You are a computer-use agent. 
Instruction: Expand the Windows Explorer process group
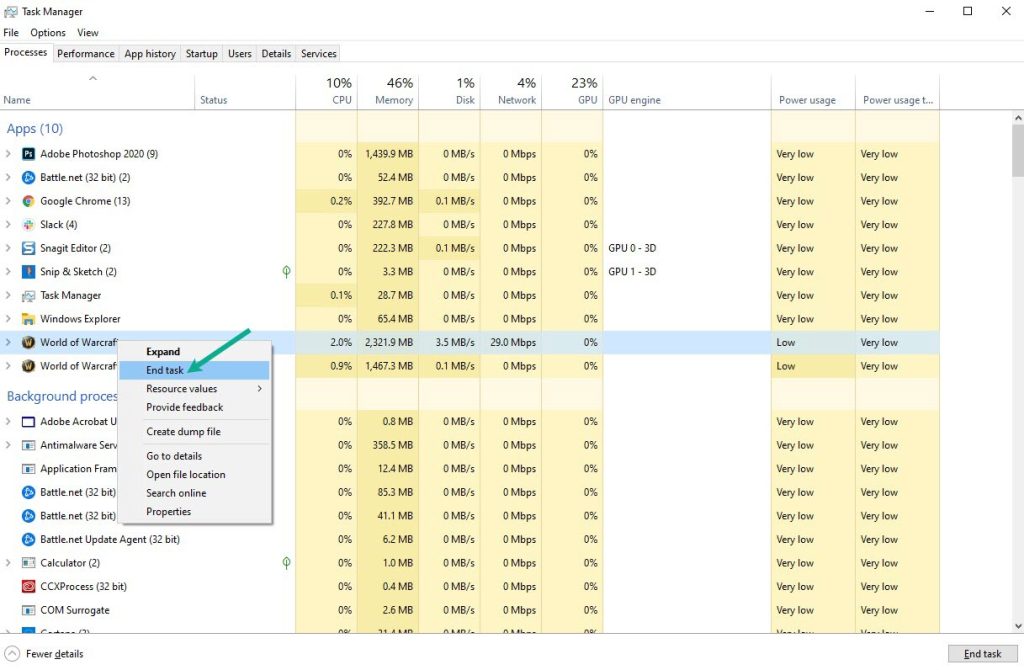click(x=8, y=319)
